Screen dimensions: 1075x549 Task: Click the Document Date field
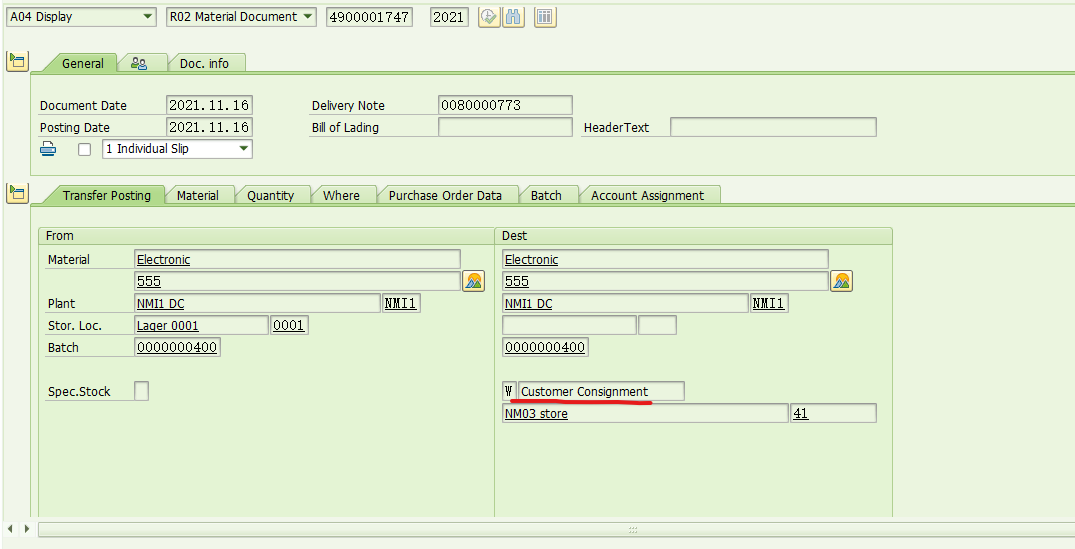tap(209, 105)
